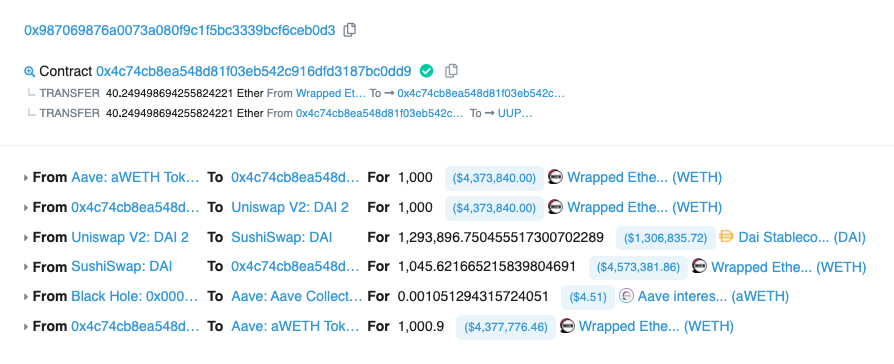Open the Wrapped Et... sender in first TRANSFER
Image resolution: width=894 pixels, height=364 pixels.
pyautogui.click(x=331, y=93)
